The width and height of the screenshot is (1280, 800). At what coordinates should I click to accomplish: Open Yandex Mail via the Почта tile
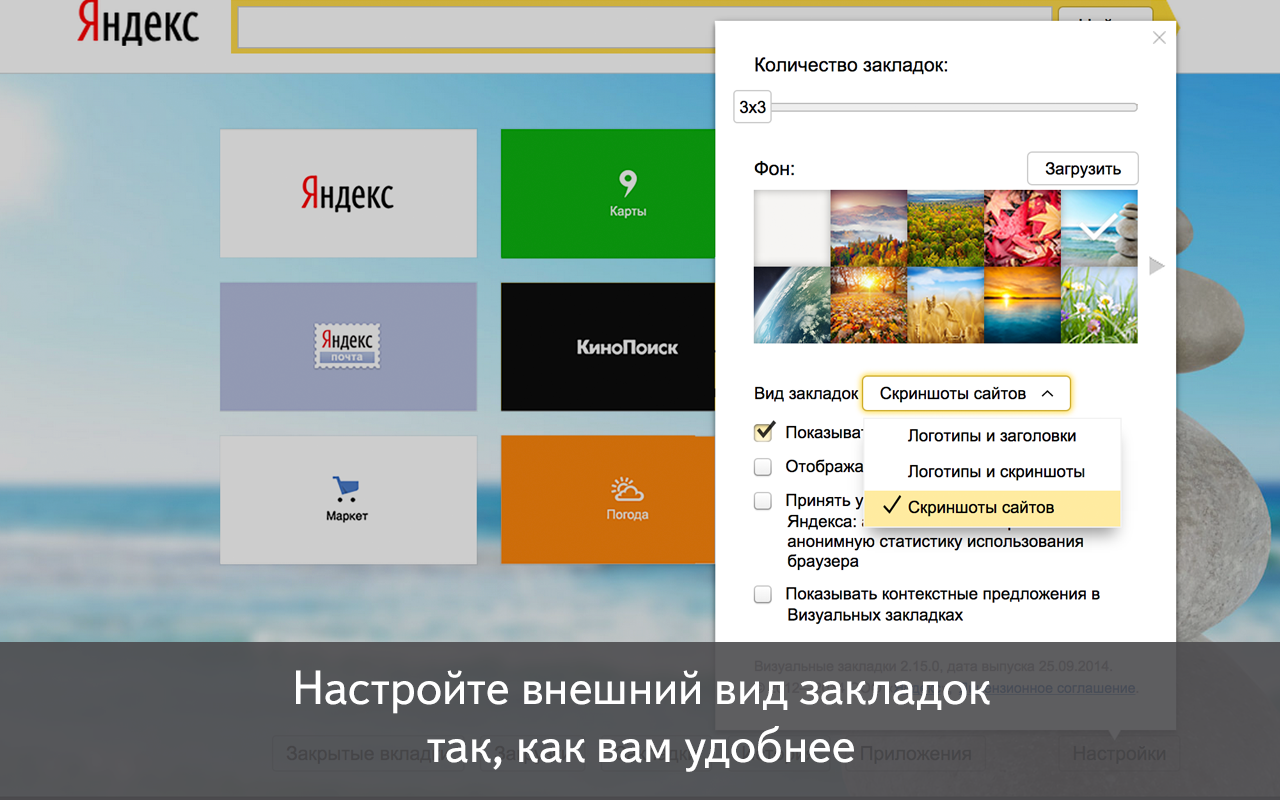click(x=348, y=346)
